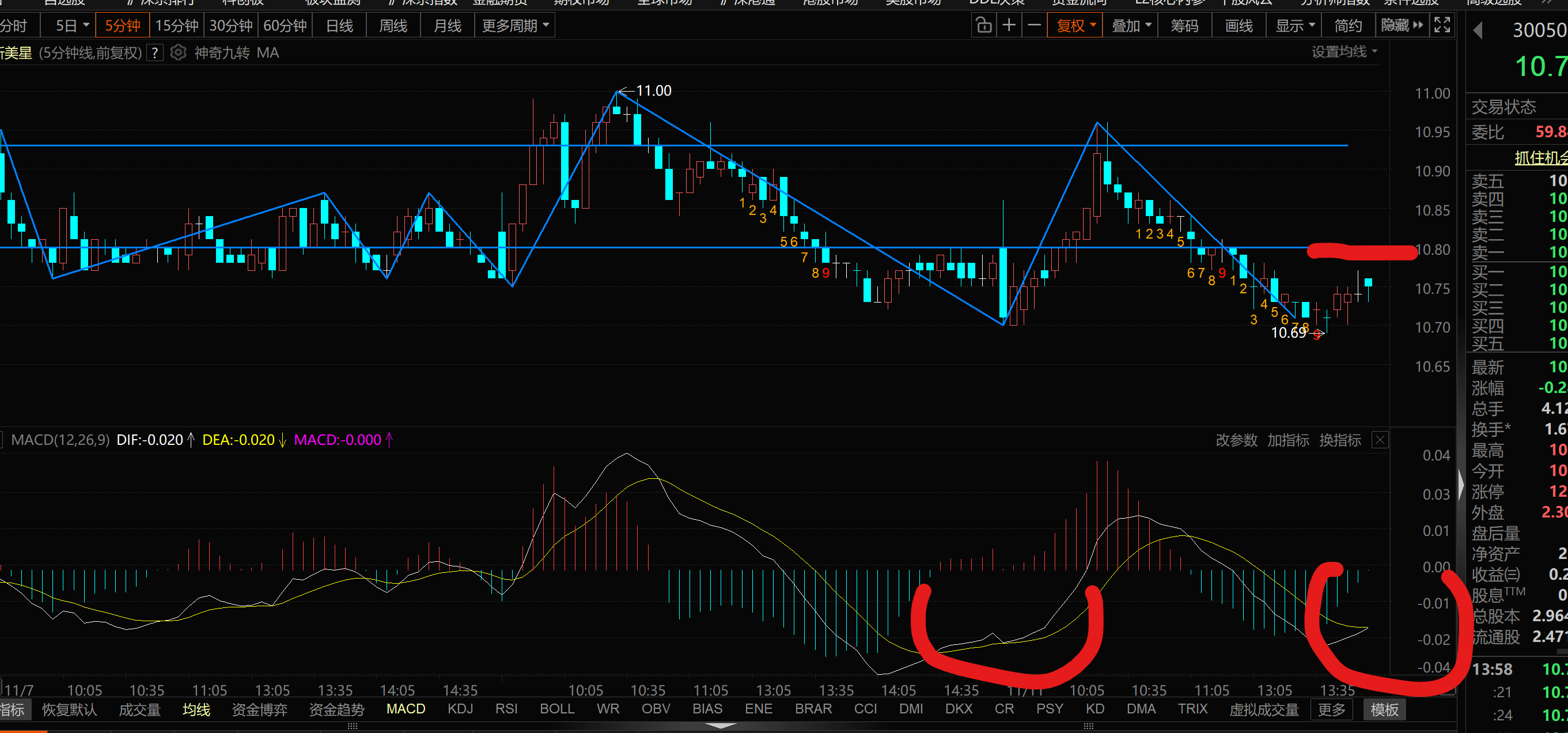The width and height of the screenshot is (1568, 733).
Task: Click 改参数 to modify parameters
Action: point(1236,440)
